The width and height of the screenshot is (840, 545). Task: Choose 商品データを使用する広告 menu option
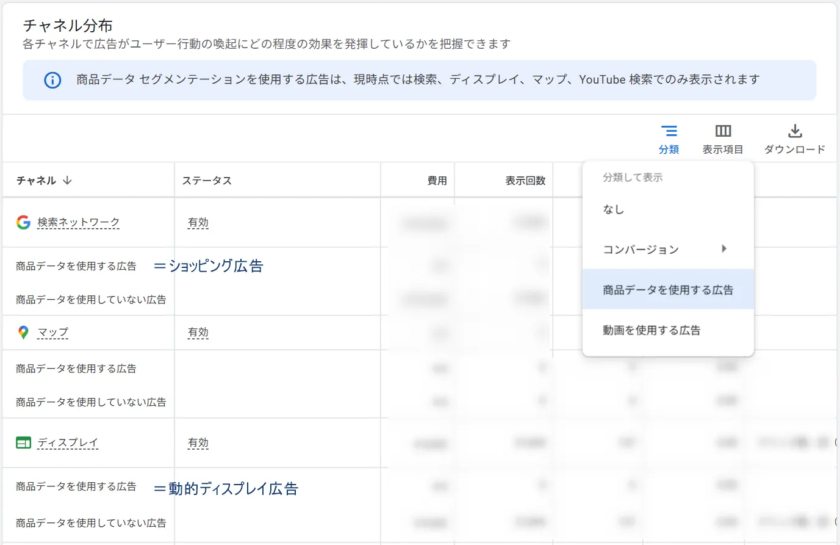(667, 290)
